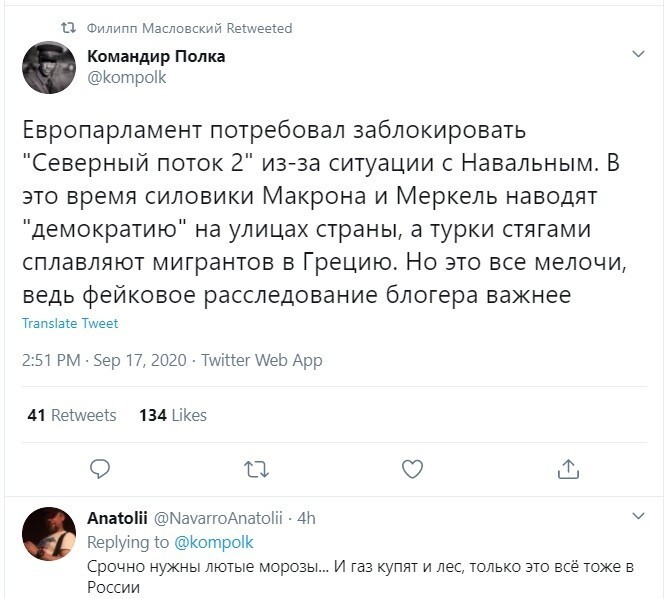View the 41 Retweets list

tap(72, 415)
